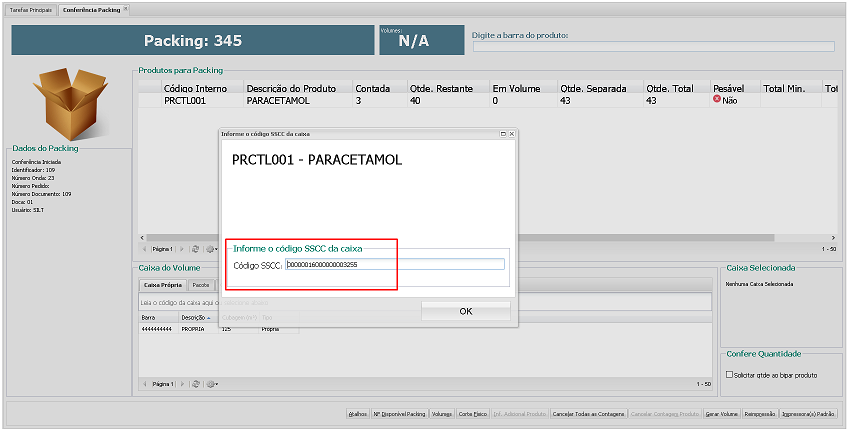849x432 pixels.
Task: Refresh the Caixa do Volume grid
Action: pyautogui.click(x=195, y=384)
